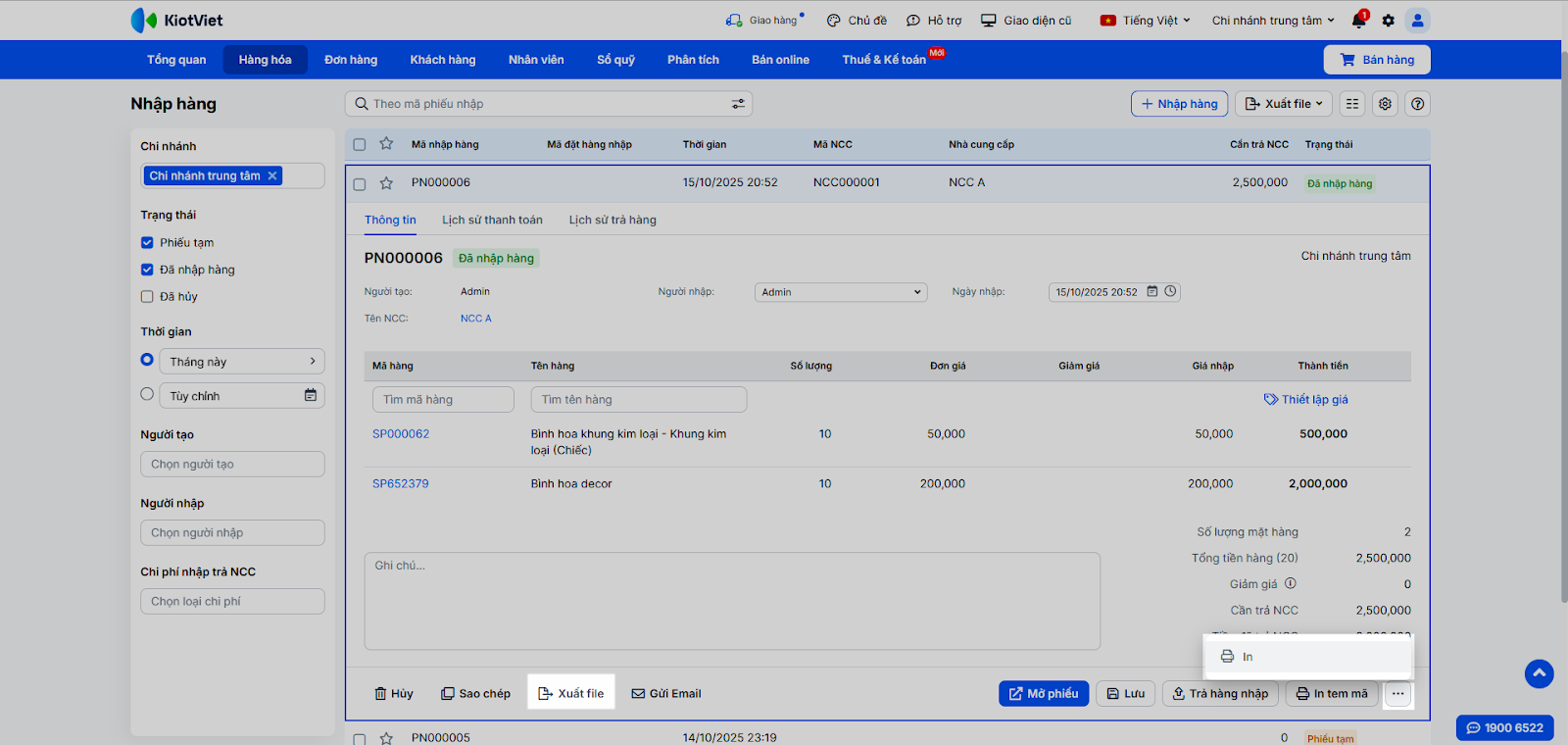Uncheck the Đã nhập hàng status filter

point(147,270)
